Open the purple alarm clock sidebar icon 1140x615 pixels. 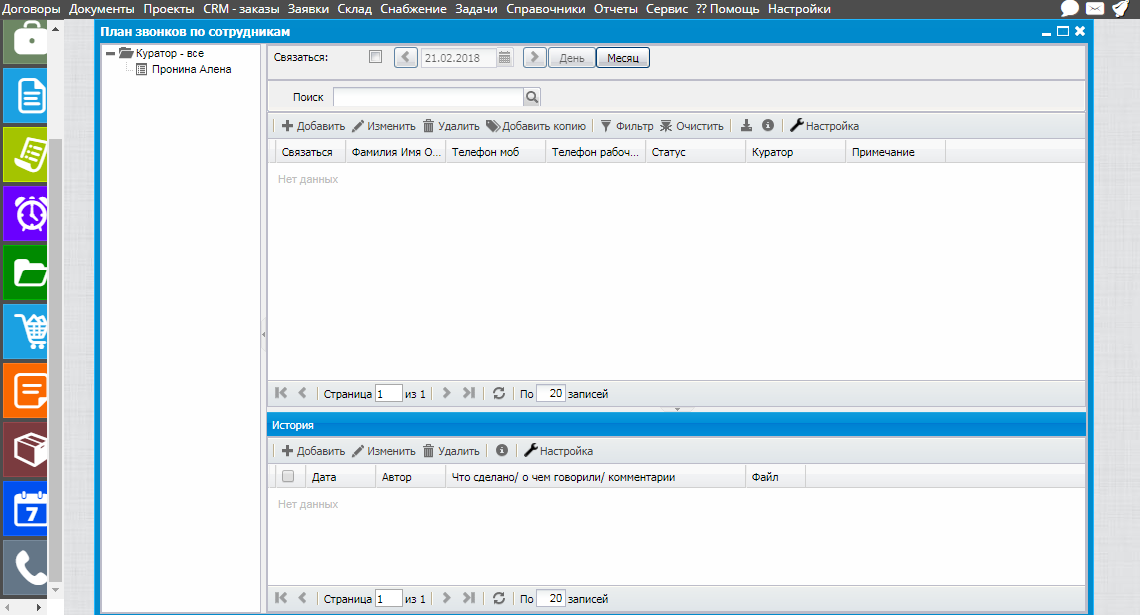click(25, 213)
